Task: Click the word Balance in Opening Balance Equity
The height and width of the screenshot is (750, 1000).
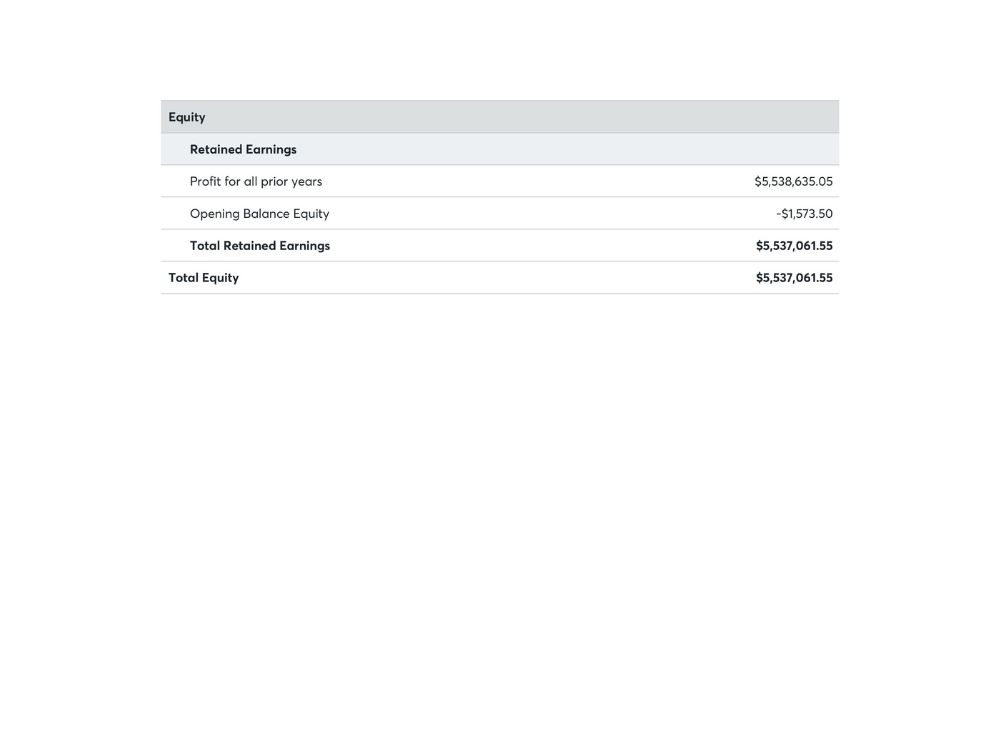Action: 266,214
